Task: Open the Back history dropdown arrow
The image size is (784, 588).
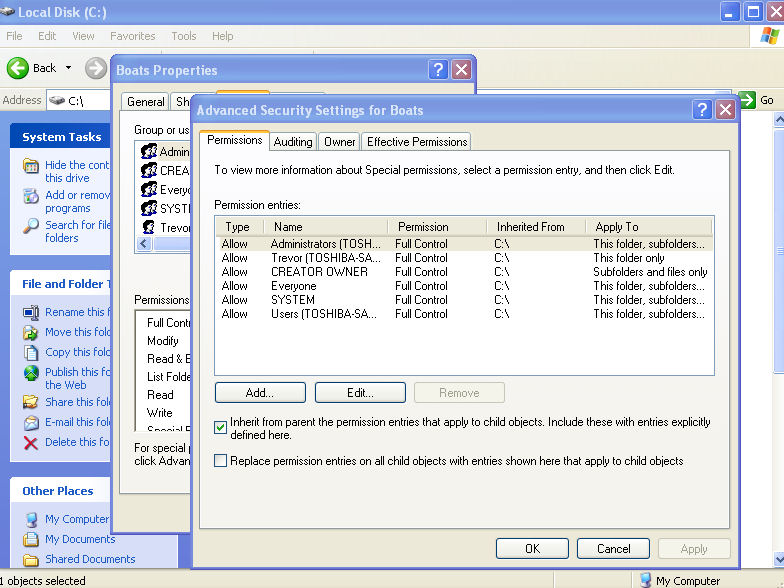Action: pyautogui.click(x=68, y=68)
